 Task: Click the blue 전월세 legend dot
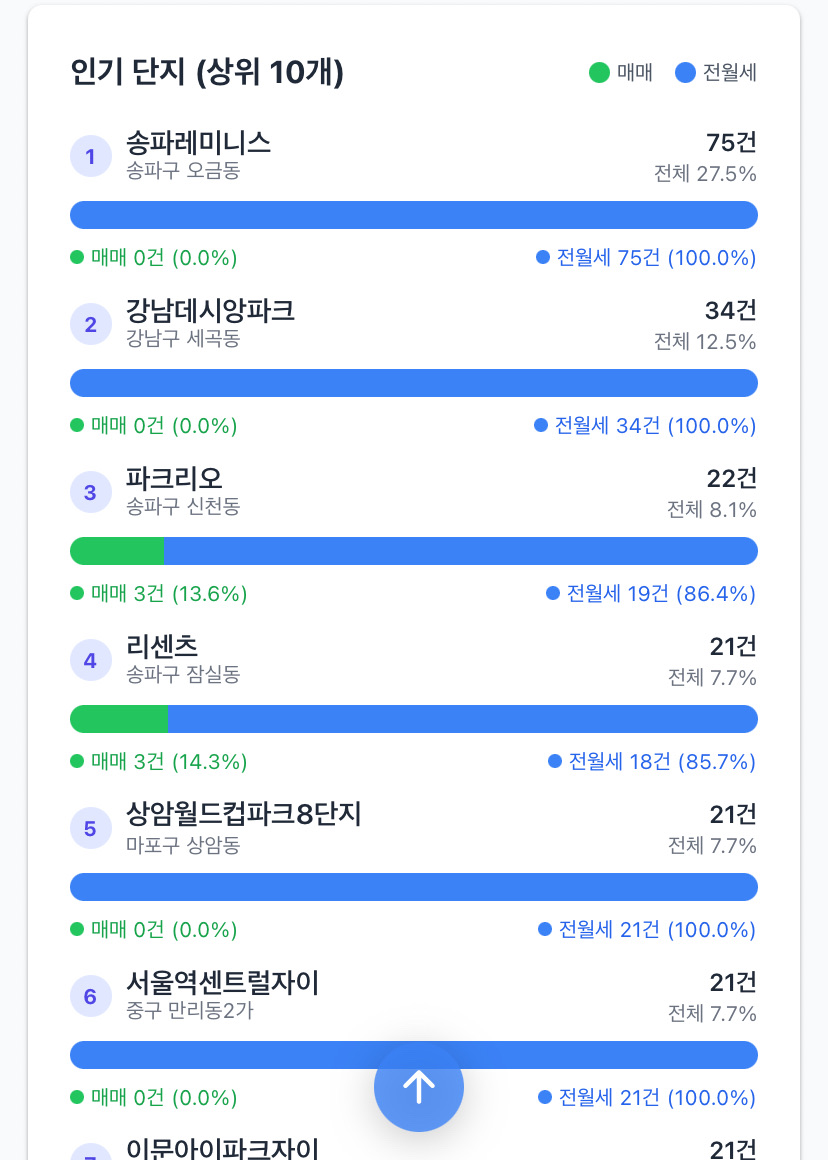(x=685, y=72)
